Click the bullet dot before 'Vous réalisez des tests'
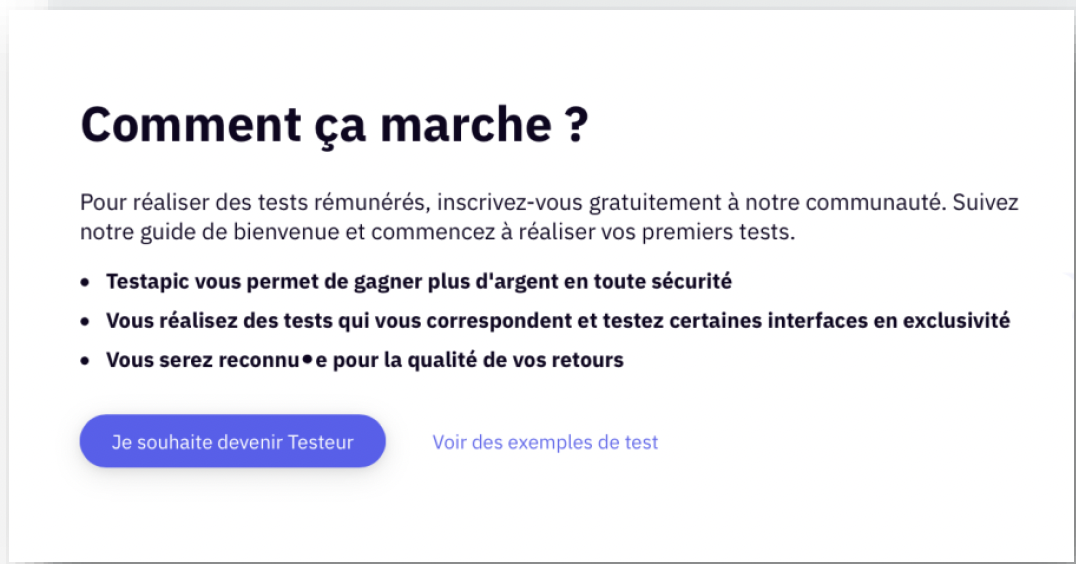 pos(85,322)
